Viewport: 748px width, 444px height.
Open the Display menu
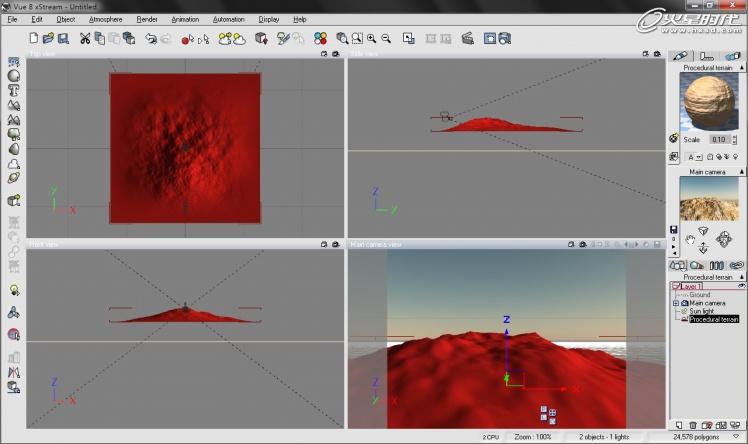(269, 20)
